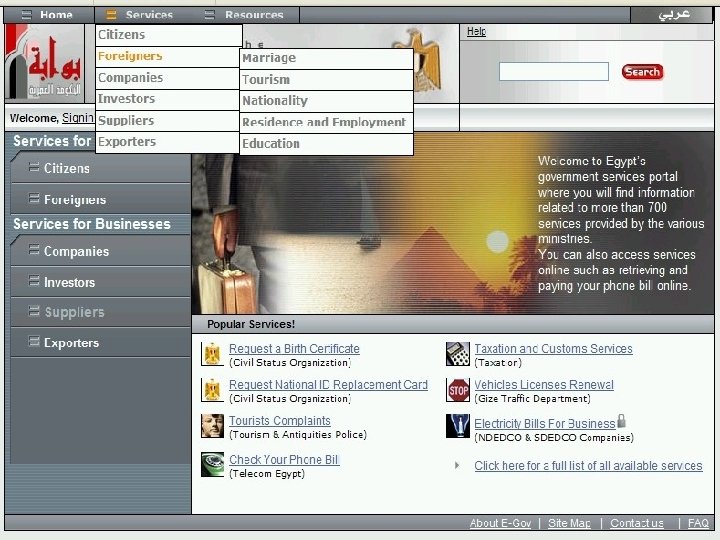Open Investors in left sidebar
Viewport: 720px width, 540px height.
[x=100, y=282]
